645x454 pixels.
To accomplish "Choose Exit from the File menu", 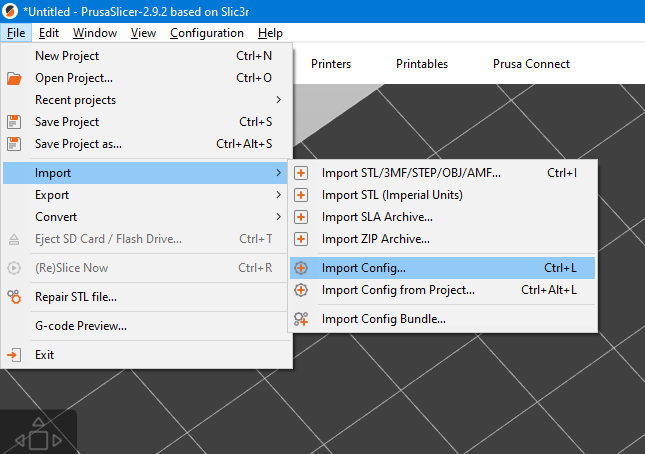I will (x=145, y=355).
